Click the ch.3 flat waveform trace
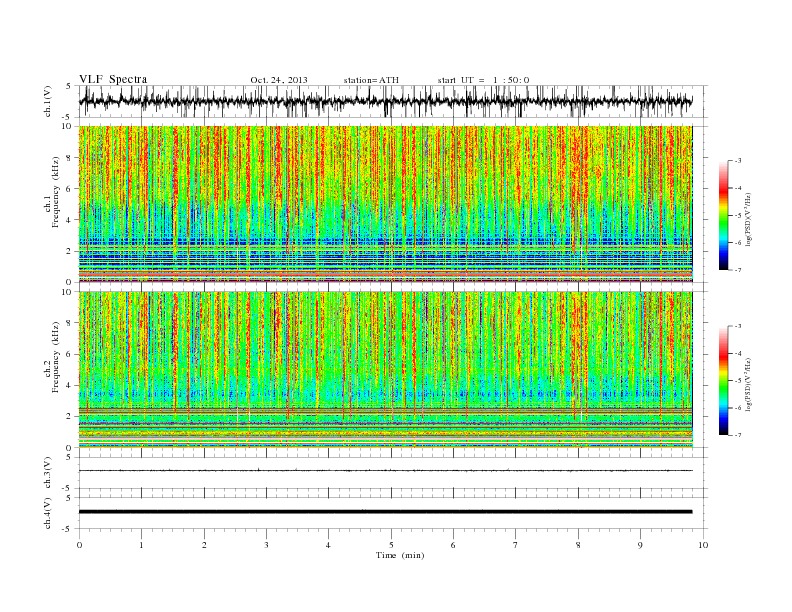792x612 pixels. [x=385, y=471]
